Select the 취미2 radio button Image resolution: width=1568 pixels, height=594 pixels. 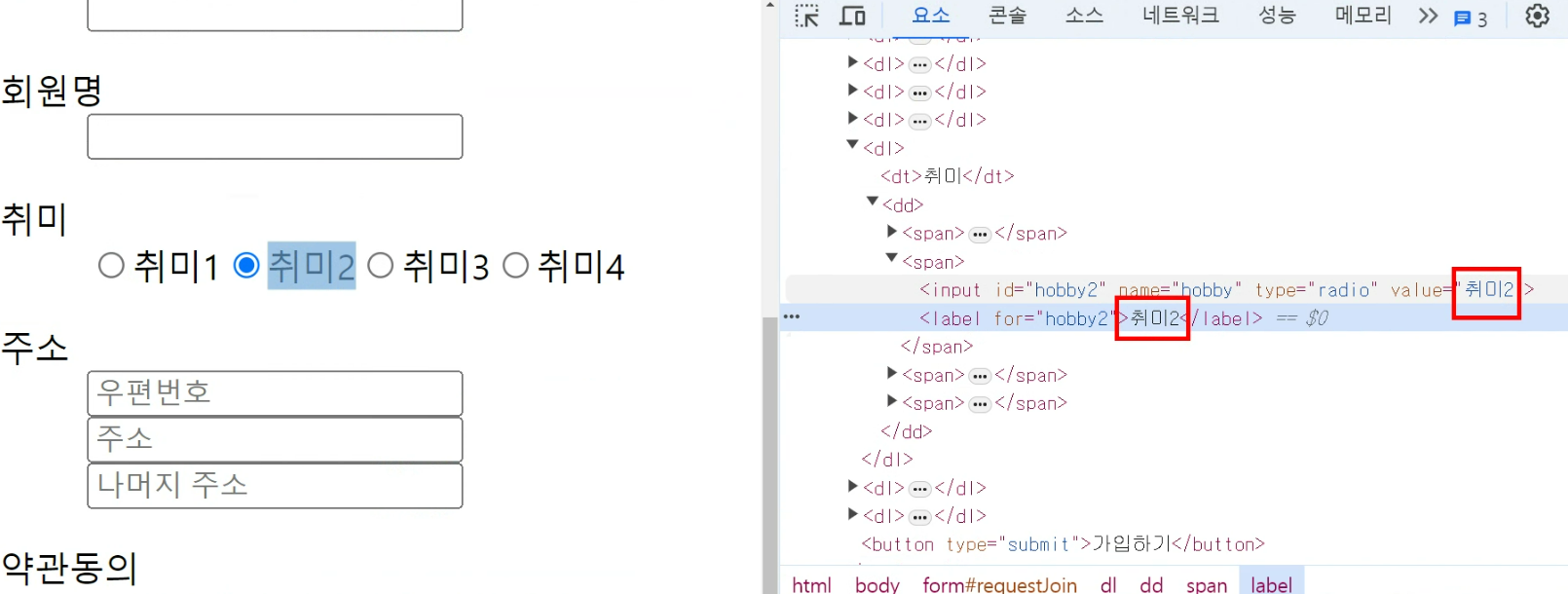click(246, 265)
